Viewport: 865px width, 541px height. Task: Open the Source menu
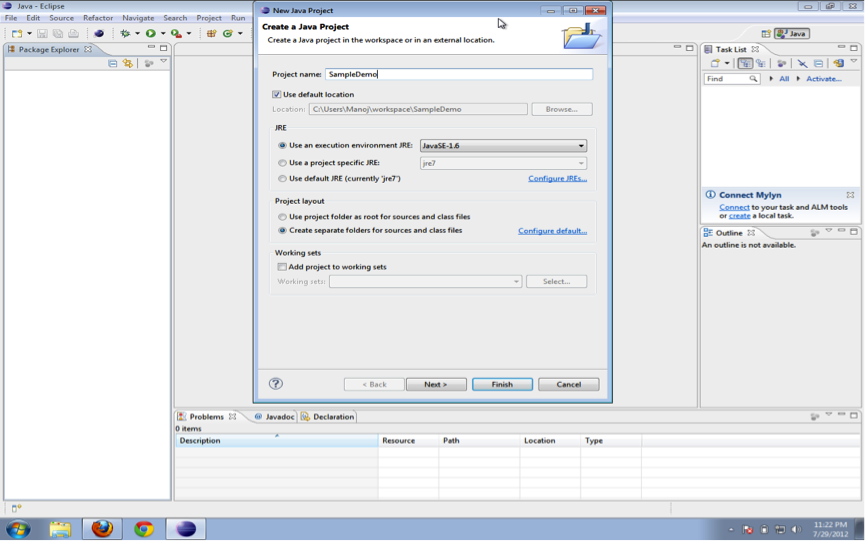click(61, 18)
